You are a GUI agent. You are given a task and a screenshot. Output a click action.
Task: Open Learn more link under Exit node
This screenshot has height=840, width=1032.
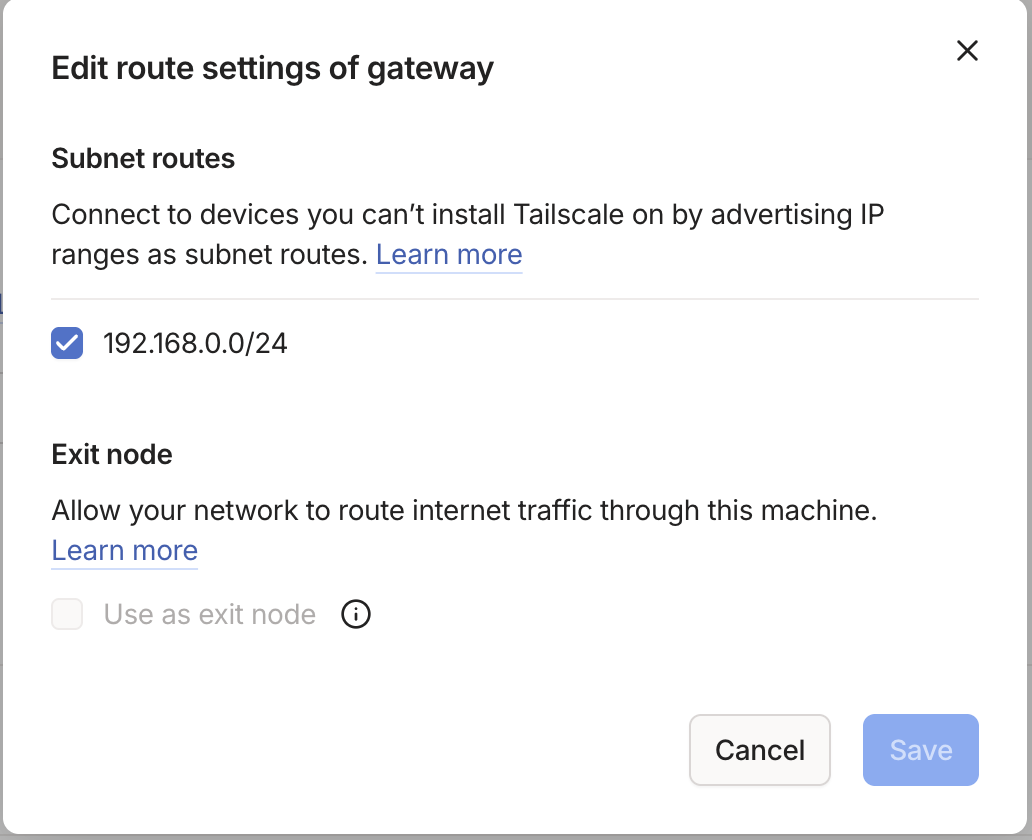[x=124, y=551]
